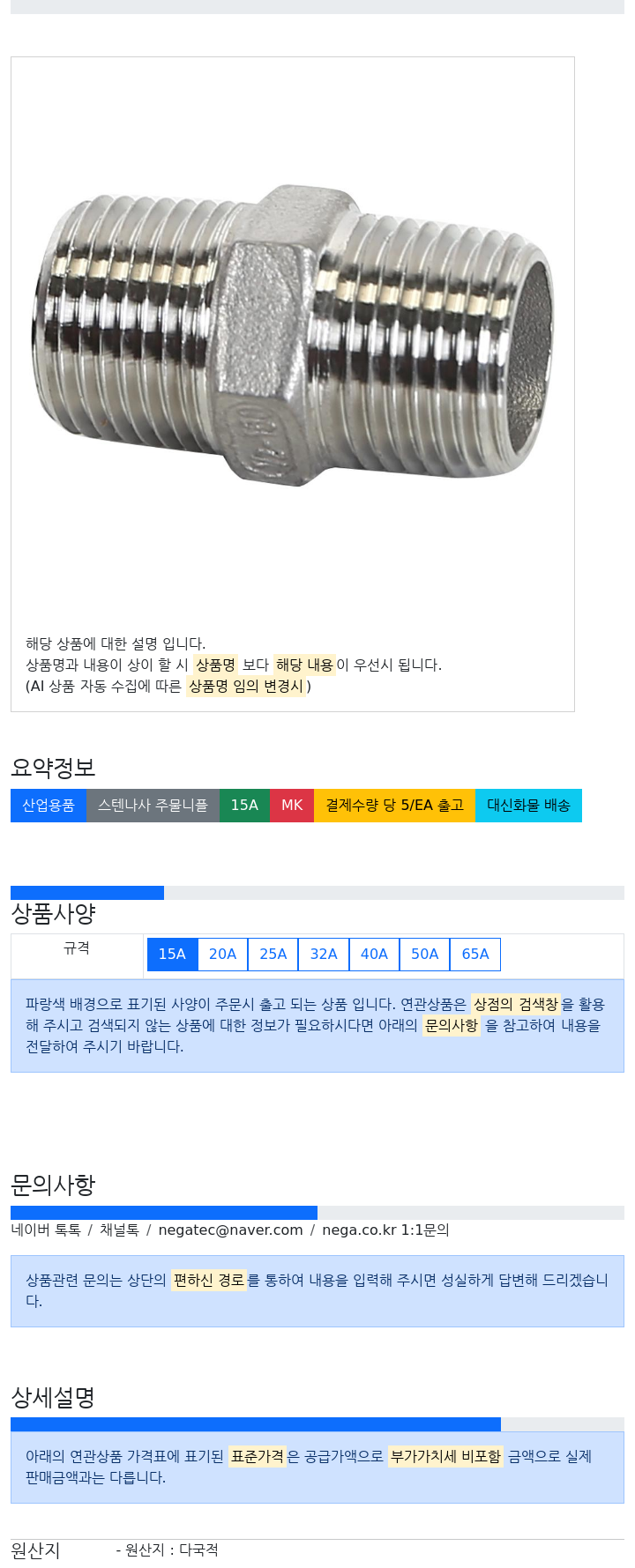Open the 네이버 톡톡 contact link

point(46,1230)
